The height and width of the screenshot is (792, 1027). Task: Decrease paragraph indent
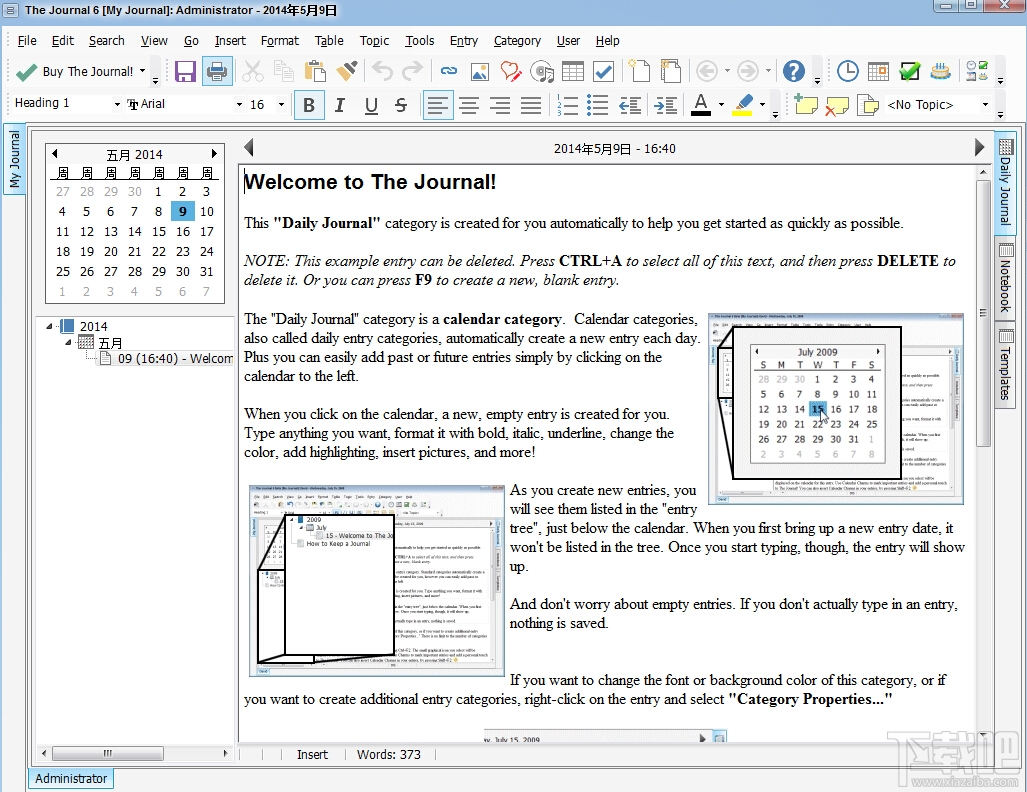[630, 105]
